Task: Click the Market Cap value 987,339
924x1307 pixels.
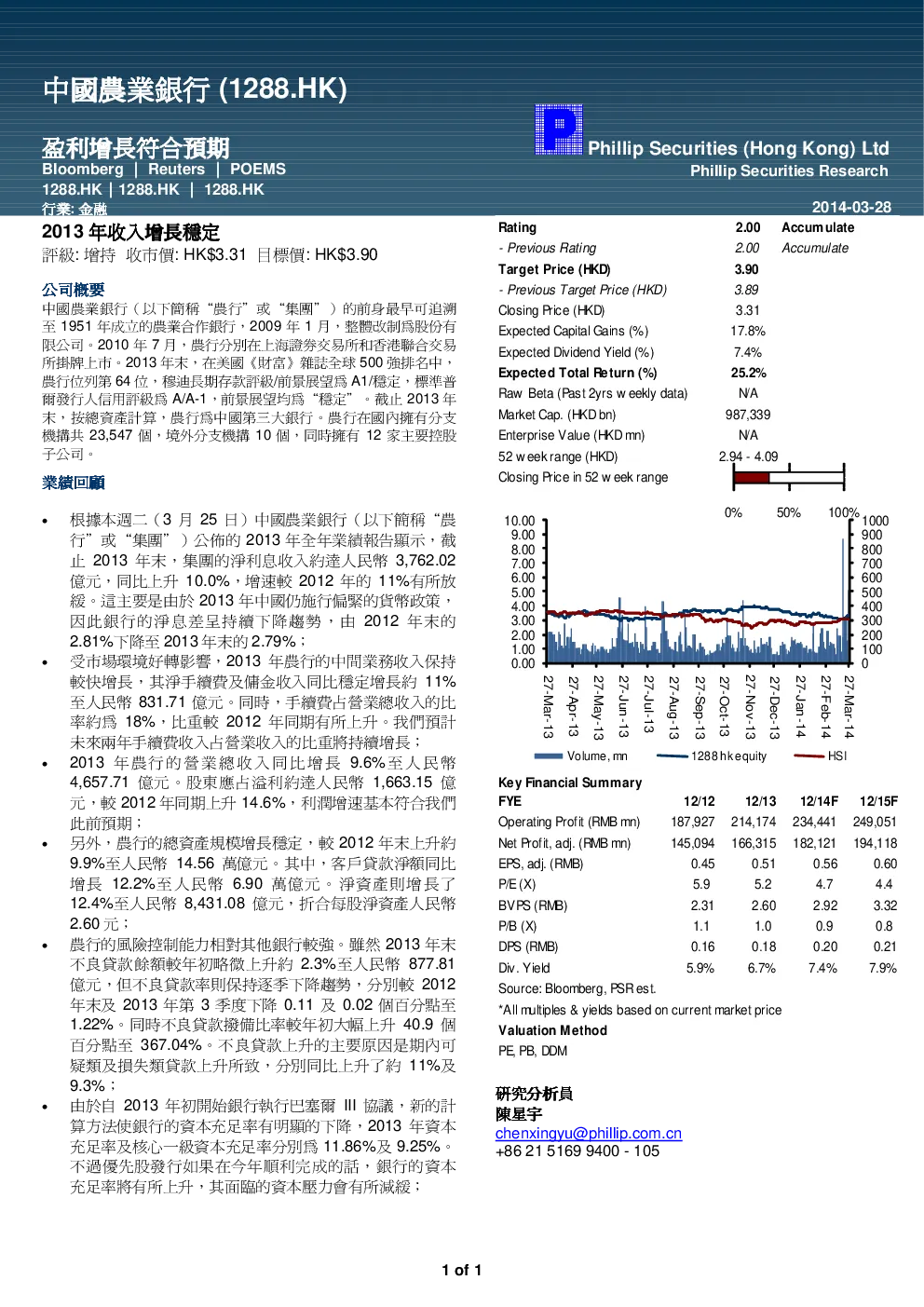Action: coord(748,415)
